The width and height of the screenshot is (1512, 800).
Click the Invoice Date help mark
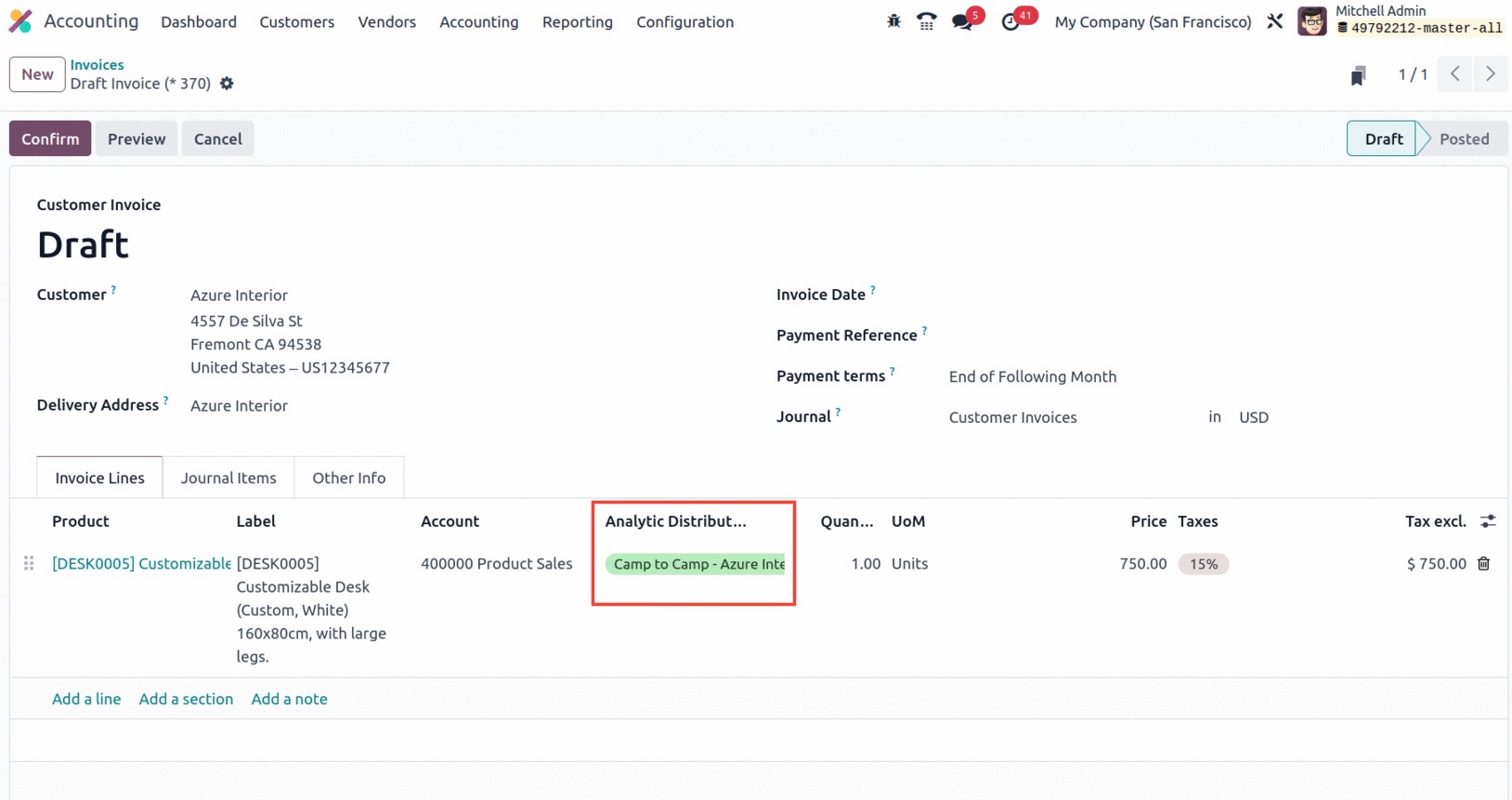click(x=873, y=290)
